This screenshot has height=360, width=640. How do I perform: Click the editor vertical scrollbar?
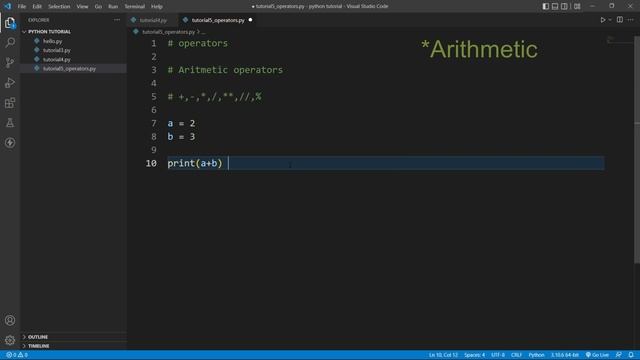[x=637, y=149]
